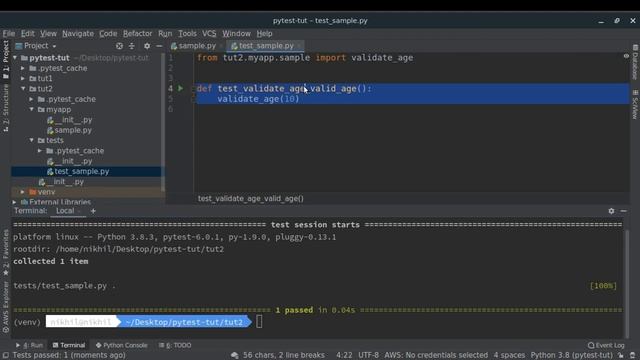Expand External Libraries node
Viewport: 640px width, 360px height.
coord(15,202)
